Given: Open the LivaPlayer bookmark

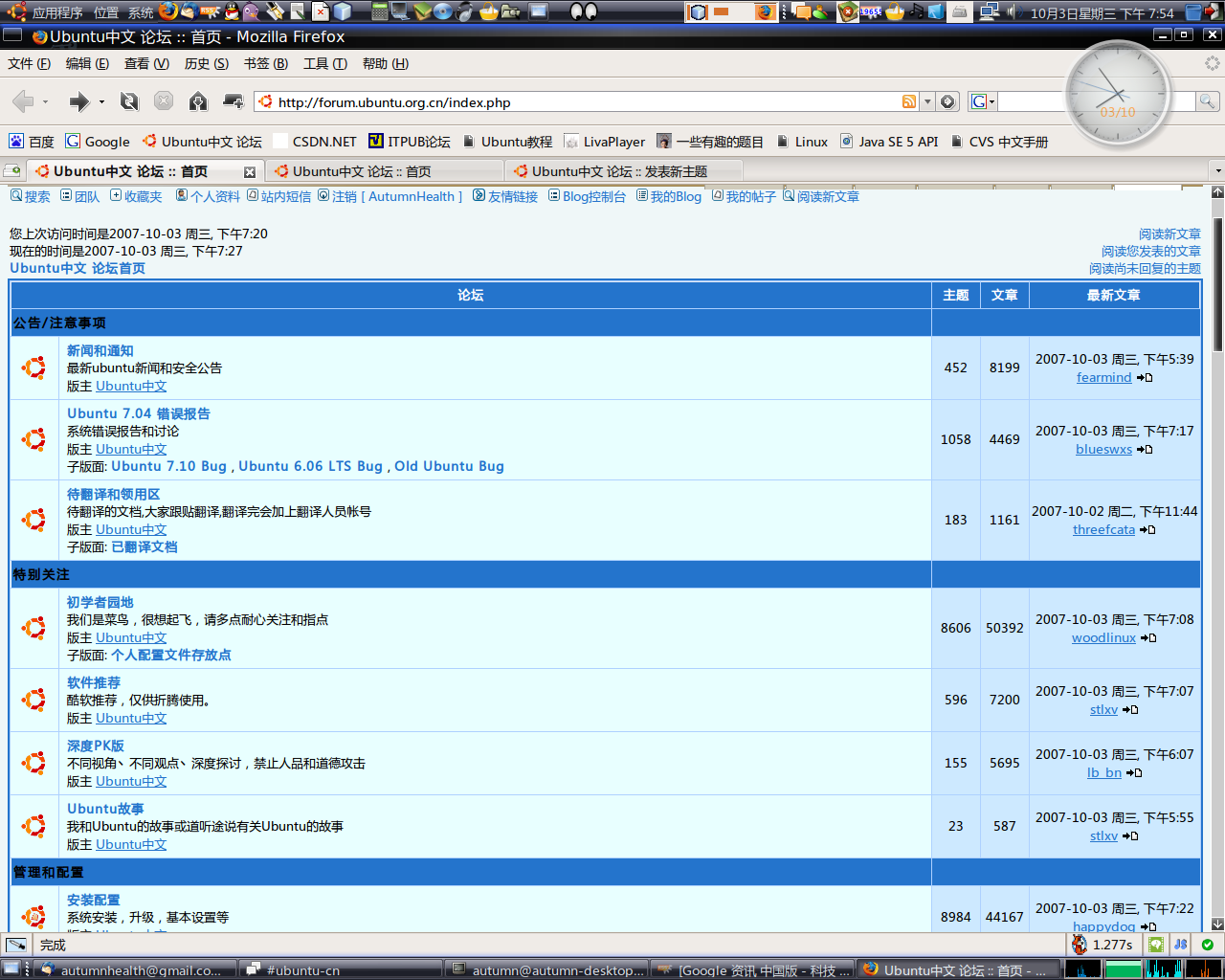Looking at the screenshot, I should click(605, 142).
